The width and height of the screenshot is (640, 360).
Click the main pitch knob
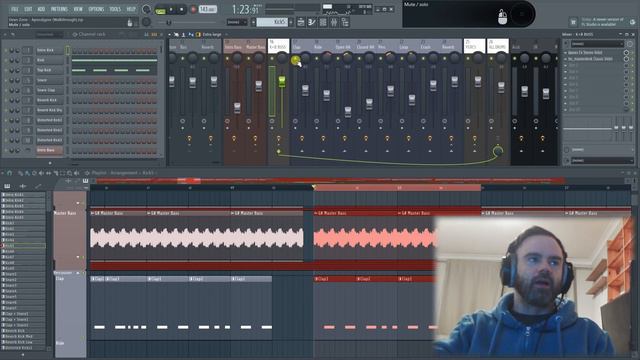[x=146, y=22]
